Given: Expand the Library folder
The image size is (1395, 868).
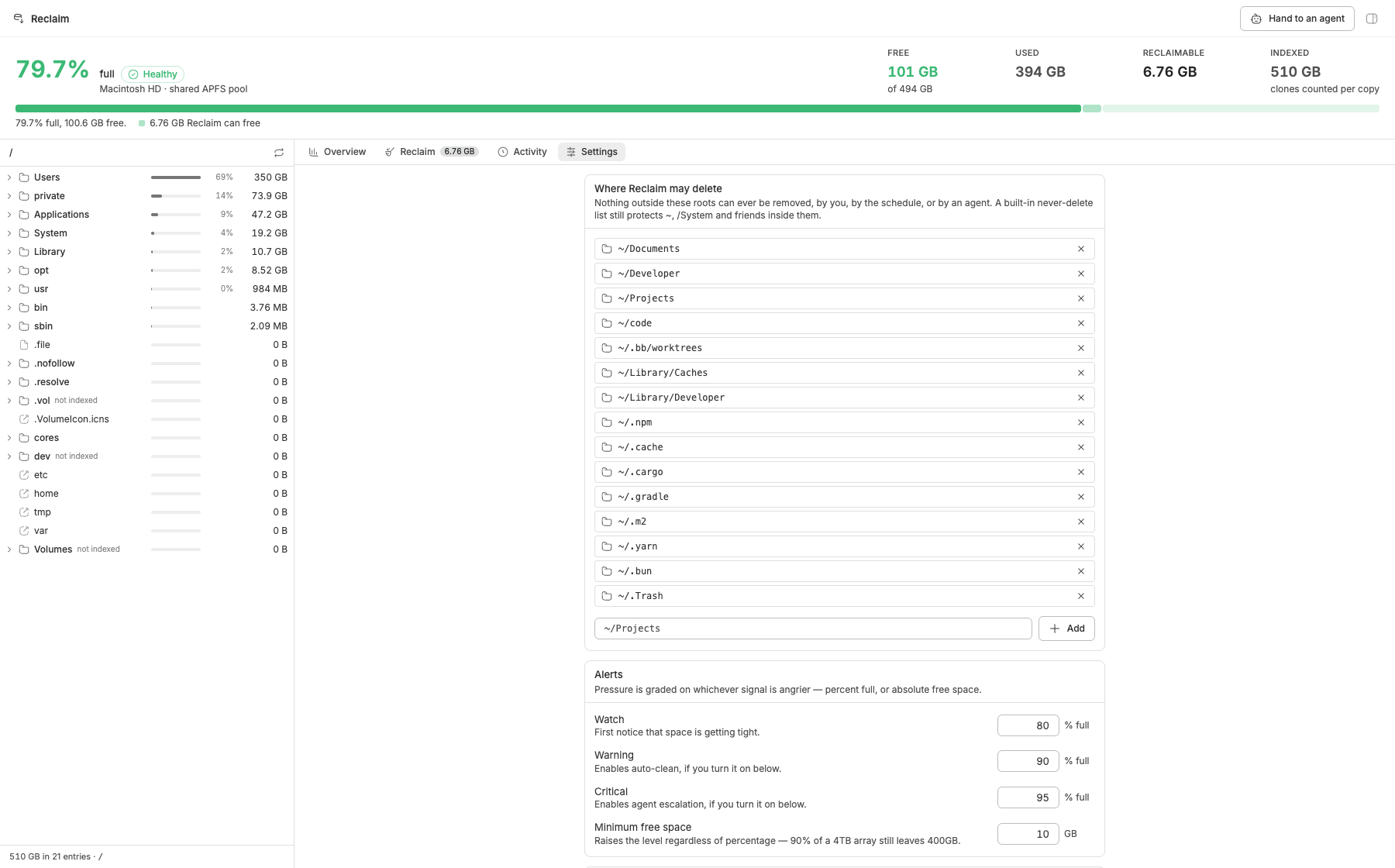Looking at the screenshot, I should (x=9, y=252).
